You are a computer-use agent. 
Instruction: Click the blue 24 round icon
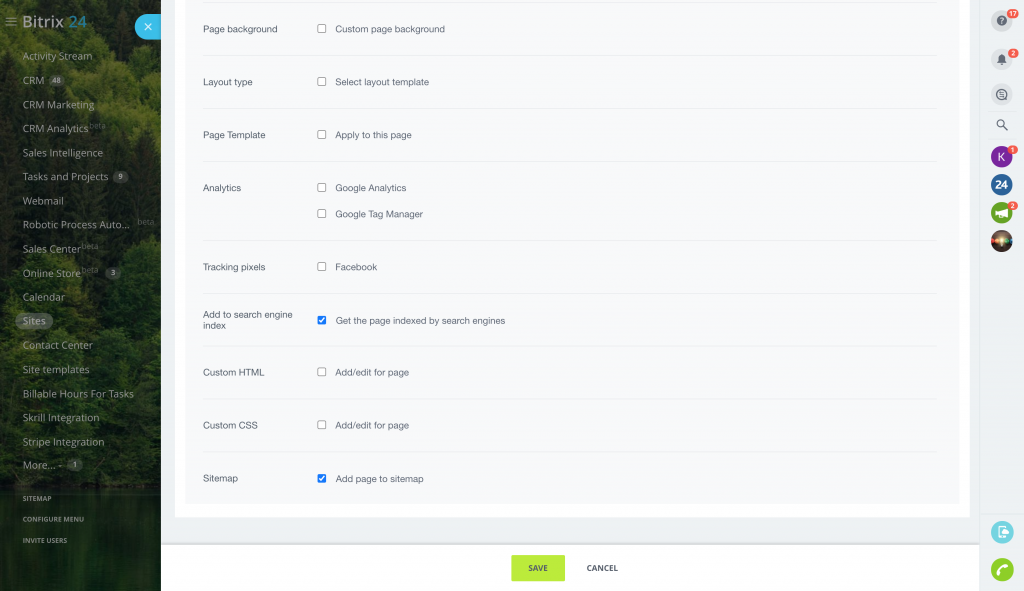click(1001, 184)
